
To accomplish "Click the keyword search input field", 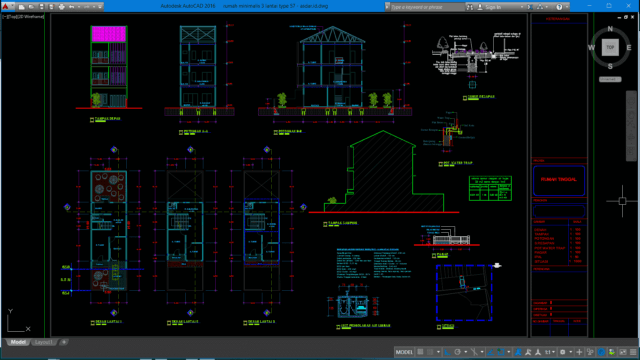I will pos(427,7).
